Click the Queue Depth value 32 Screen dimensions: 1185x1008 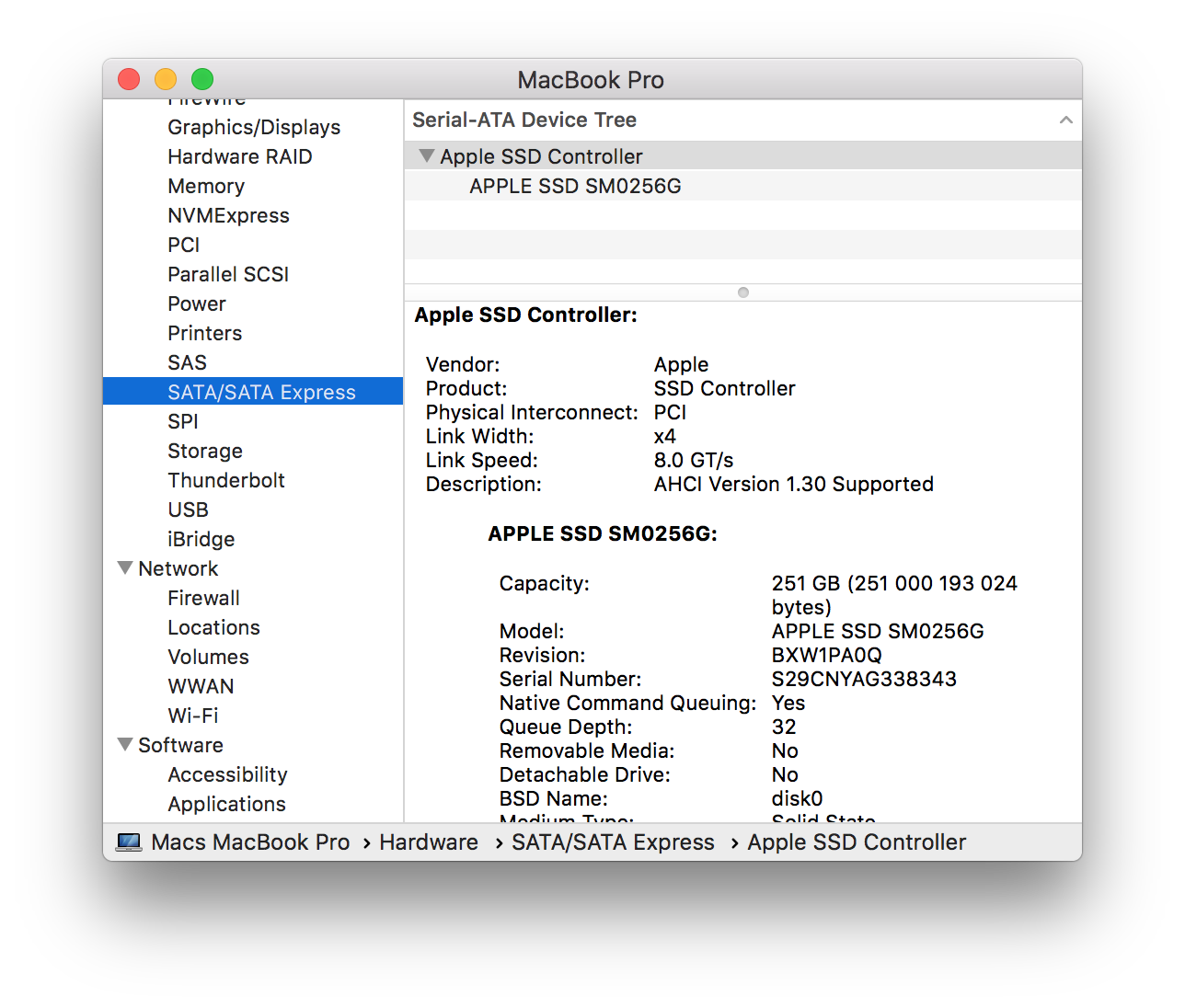784,727
